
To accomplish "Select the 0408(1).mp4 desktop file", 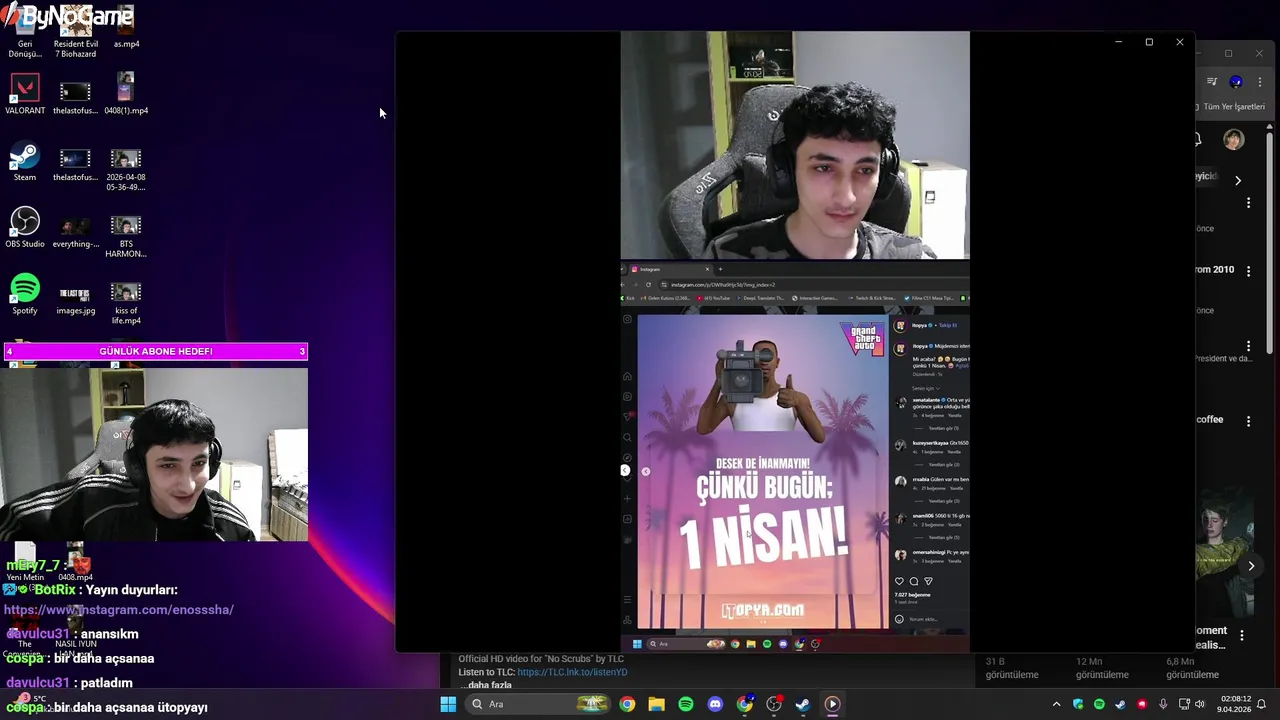I will coord(126,94).
